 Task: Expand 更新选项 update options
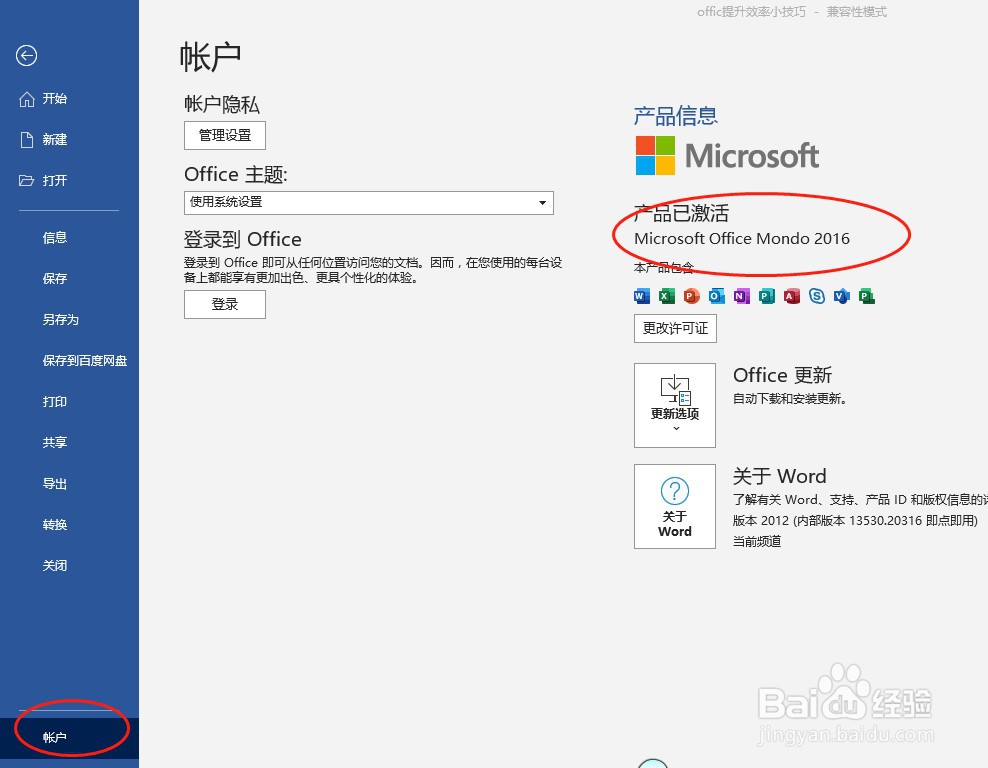coord(675,405)
